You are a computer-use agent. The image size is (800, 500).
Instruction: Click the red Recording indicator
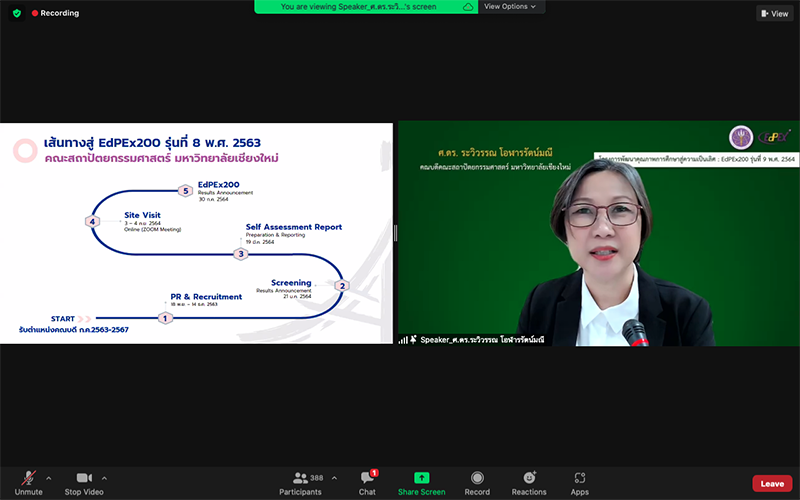[56, 13]
